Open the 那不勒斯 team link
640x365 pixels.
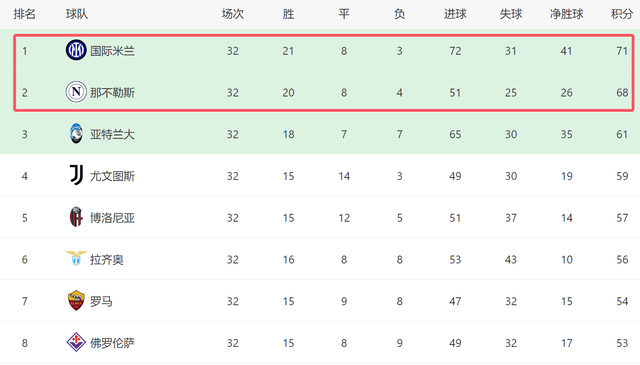point(112,93)
